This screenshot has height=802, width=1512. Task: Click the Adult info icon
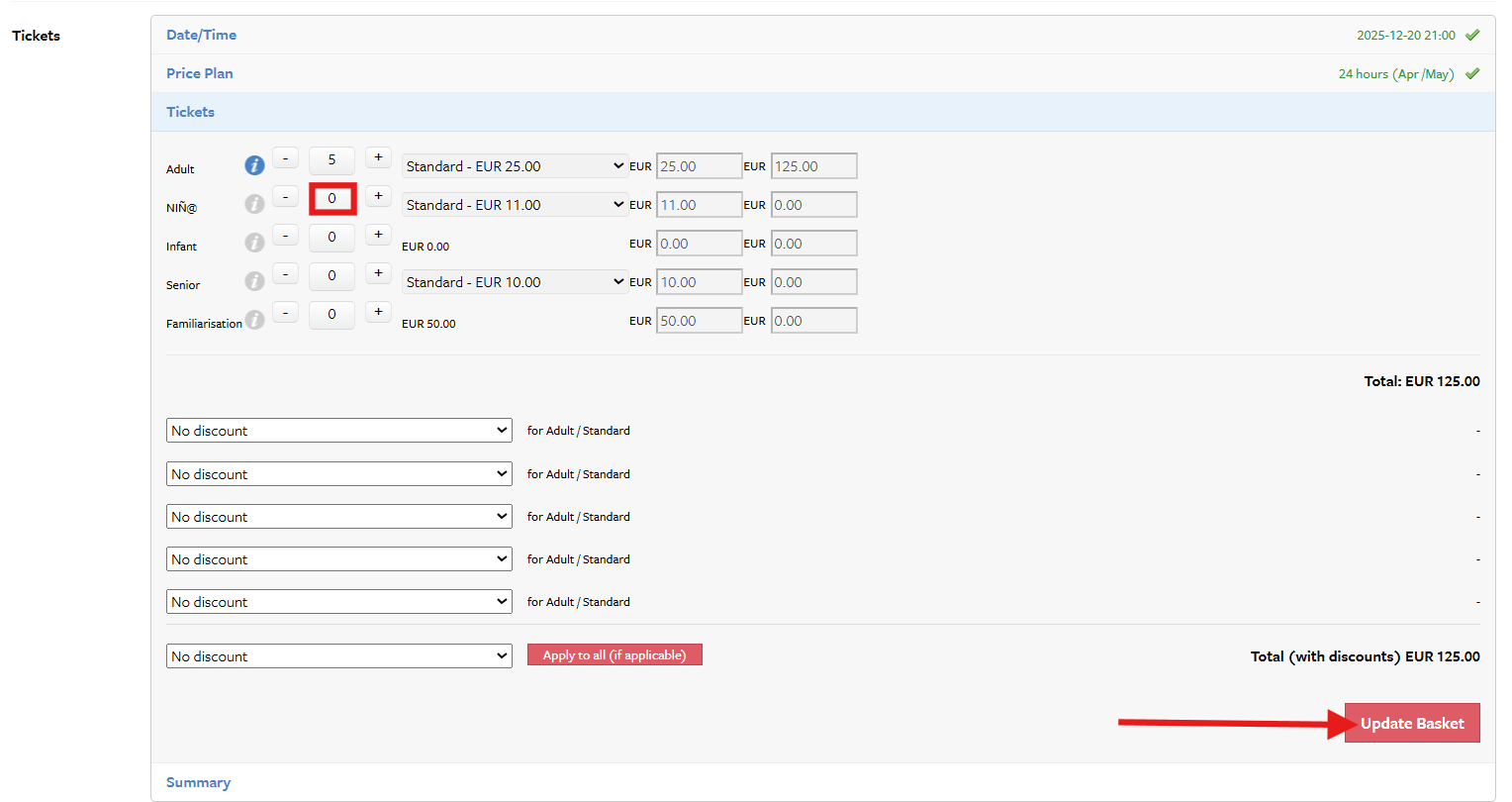point(254,165)
